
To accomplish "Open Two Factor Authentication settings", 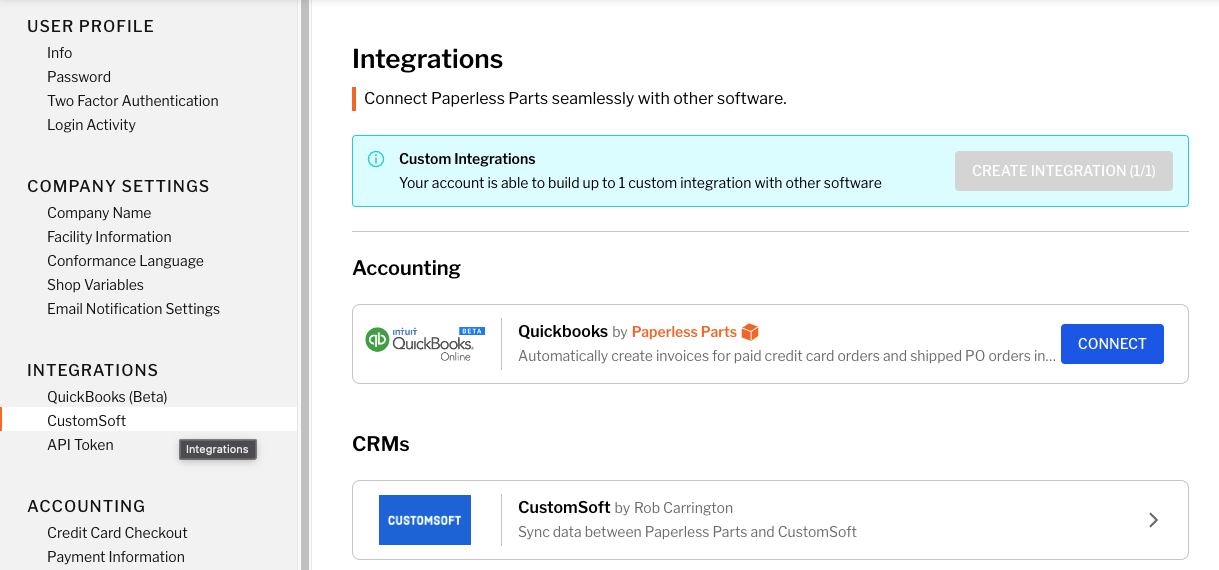I will pos(133,101).
